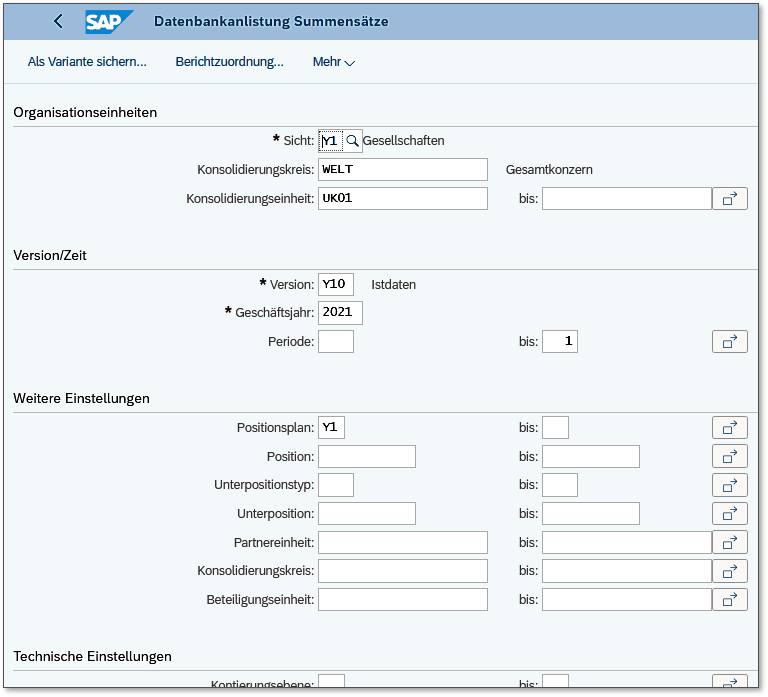Viewport: 768px width, 697px height.
Task: Open multiple selection for Position row
Action: (x=729, y=457)
